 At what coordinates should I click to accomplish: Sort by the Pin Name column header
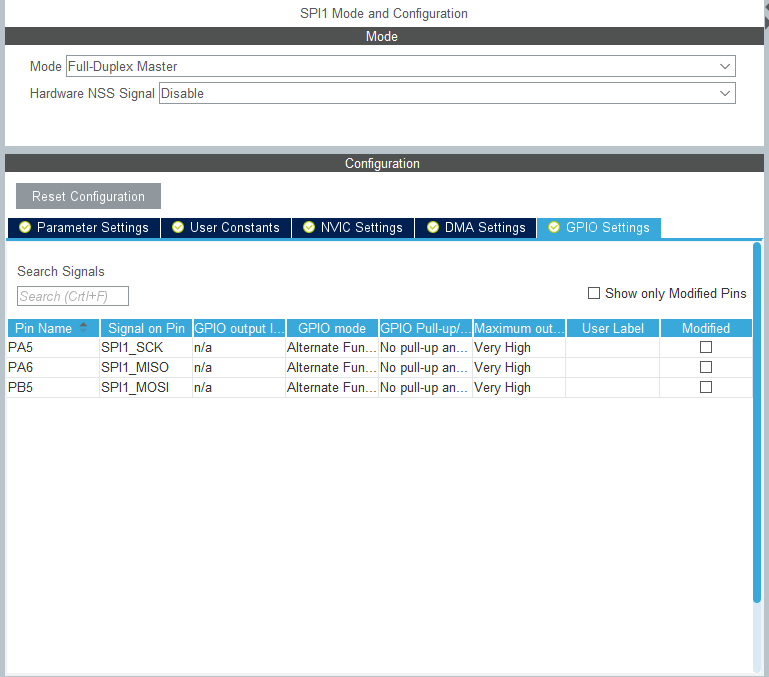[x=53, y=328]
